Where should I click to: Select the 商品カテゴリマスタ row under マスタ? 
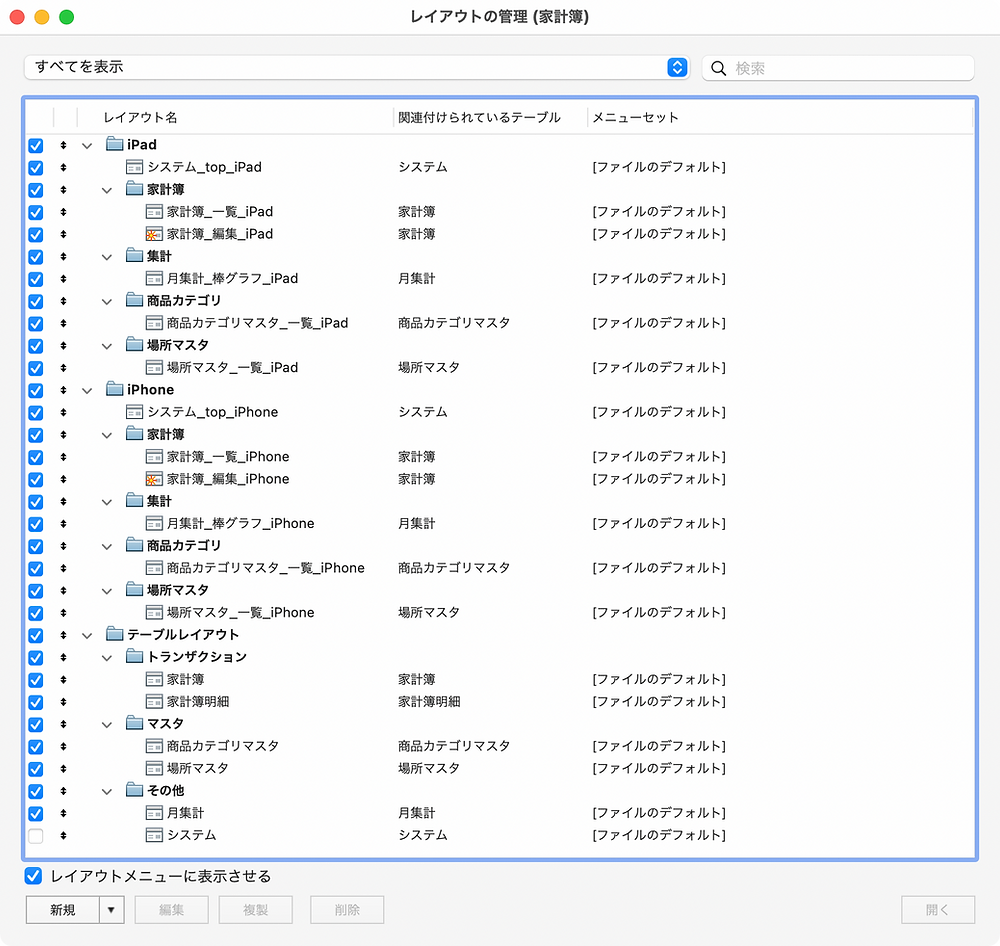tap(499, 746)
